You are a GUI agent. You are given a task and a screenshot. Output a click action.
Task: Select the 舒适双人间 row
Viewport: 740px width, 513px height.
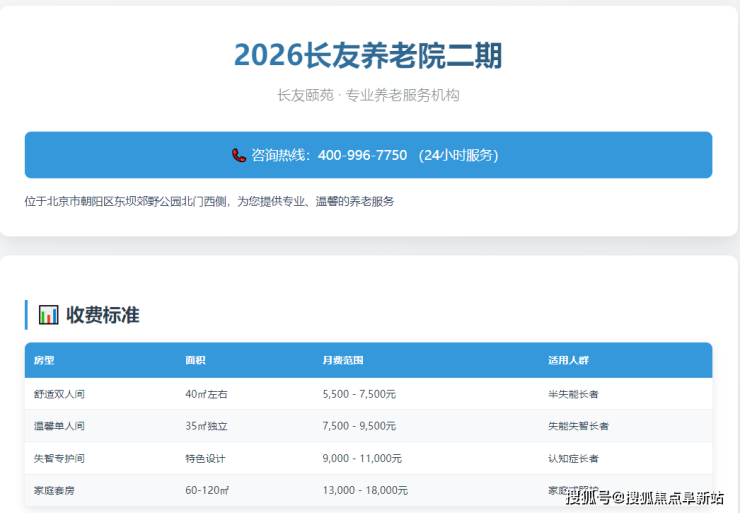pyautogui.click(x=368, y=394)
